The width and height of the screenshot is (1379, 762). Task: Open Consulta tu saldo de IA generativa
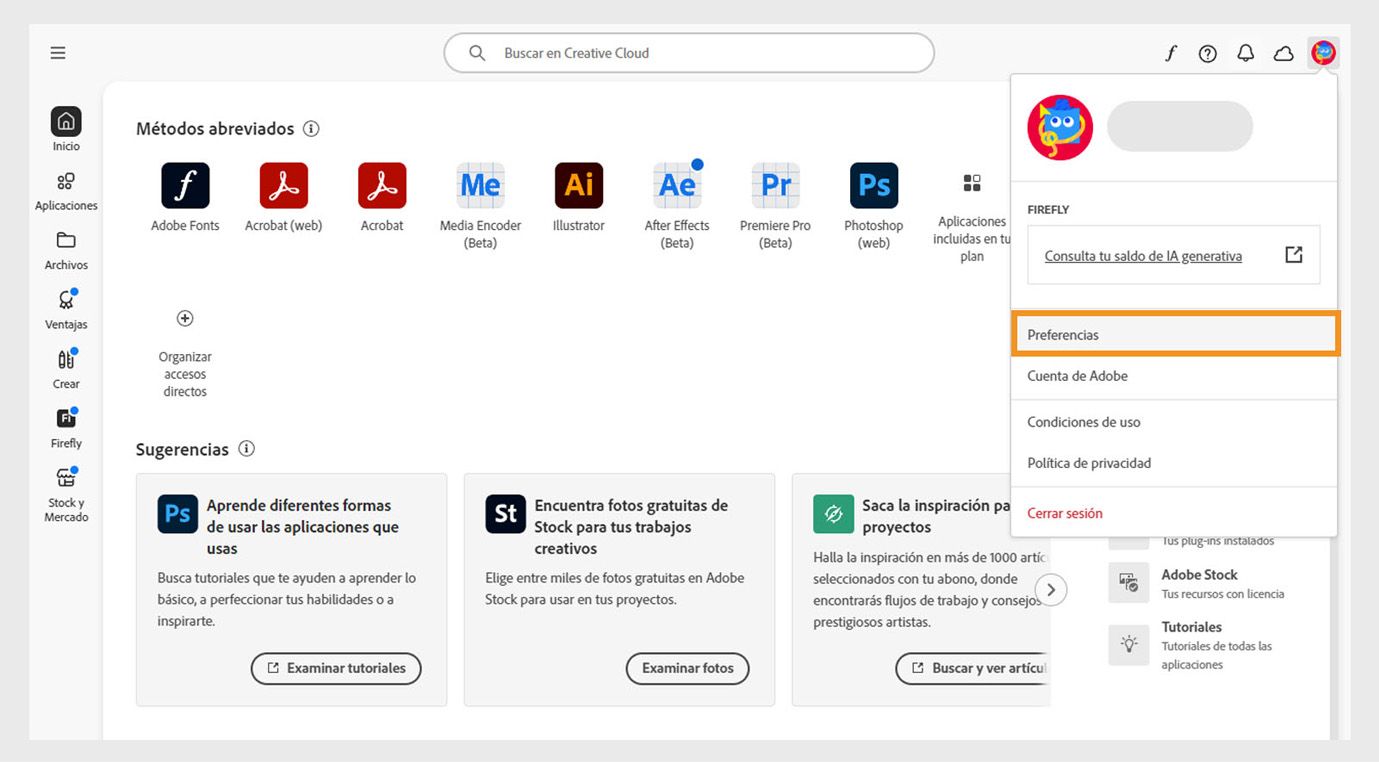pos(1174,255)
